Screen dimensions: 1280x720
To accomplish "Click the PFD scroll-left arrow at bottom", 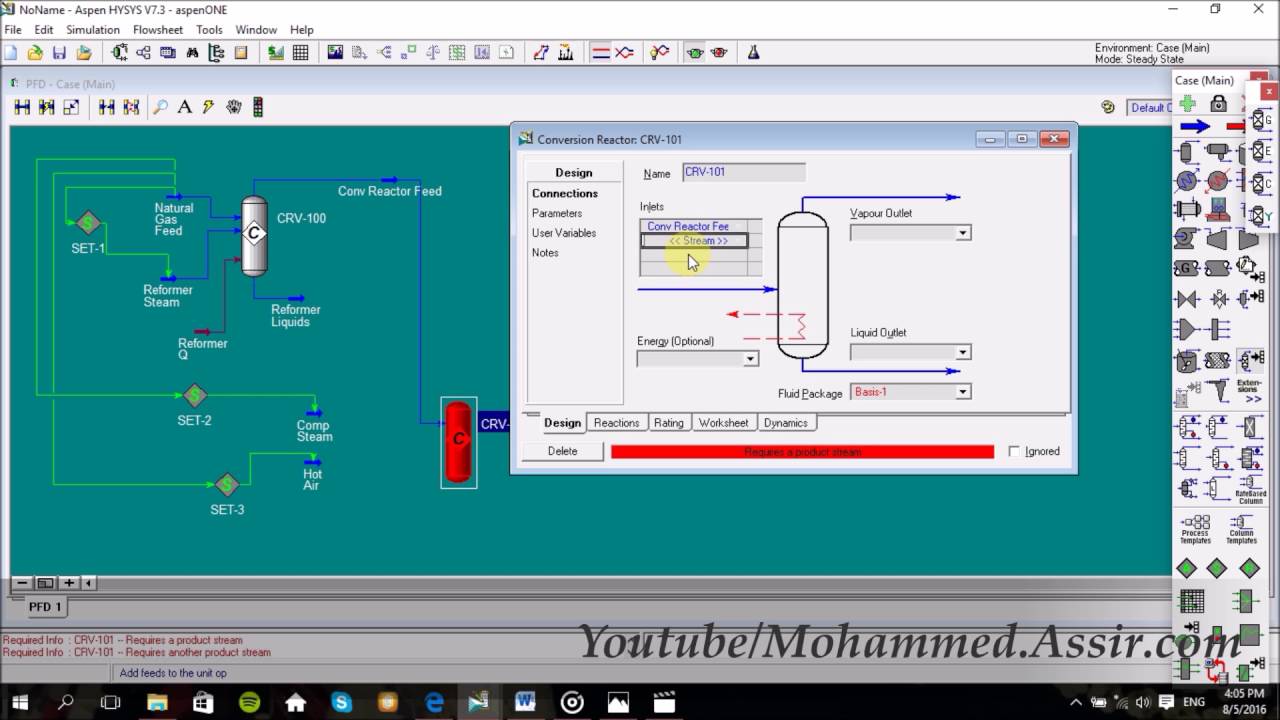I will (x=88, y=583).
